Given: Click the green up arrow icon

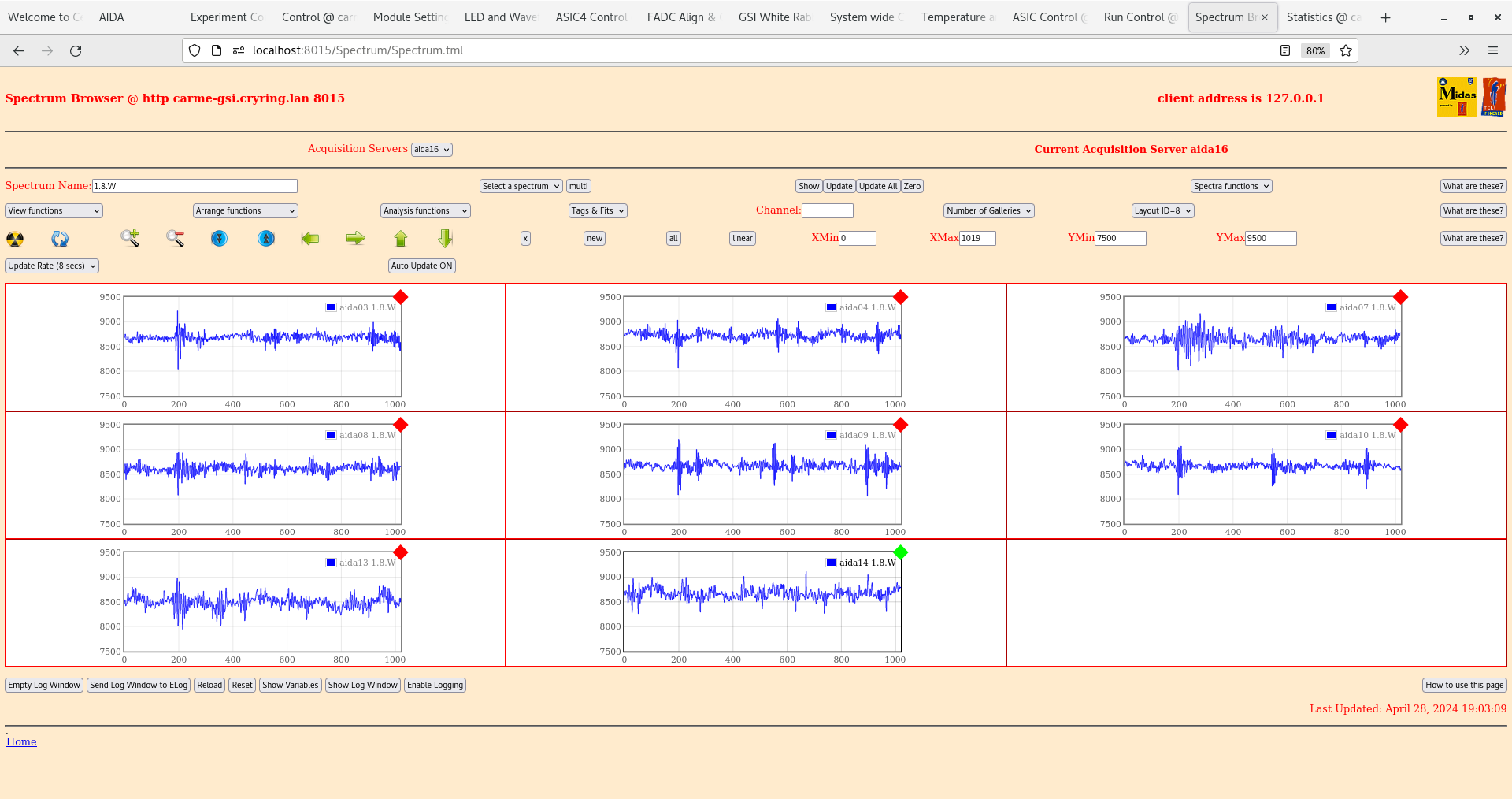Looking at the screenshot, I should point(401,239).
